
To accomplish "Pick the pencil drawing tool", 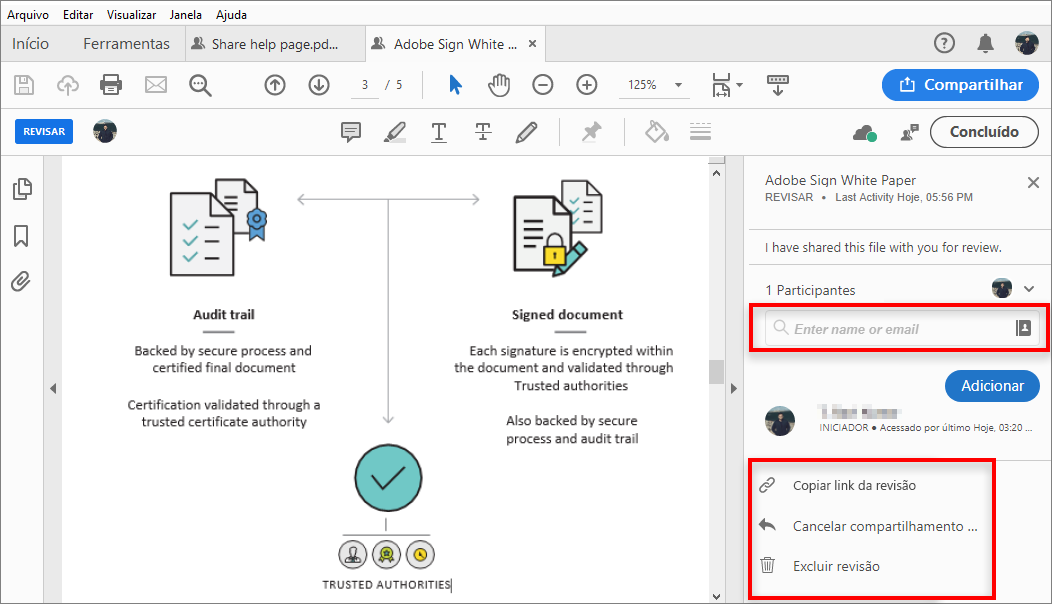I will pyautogui.click(x=527, y=132).
